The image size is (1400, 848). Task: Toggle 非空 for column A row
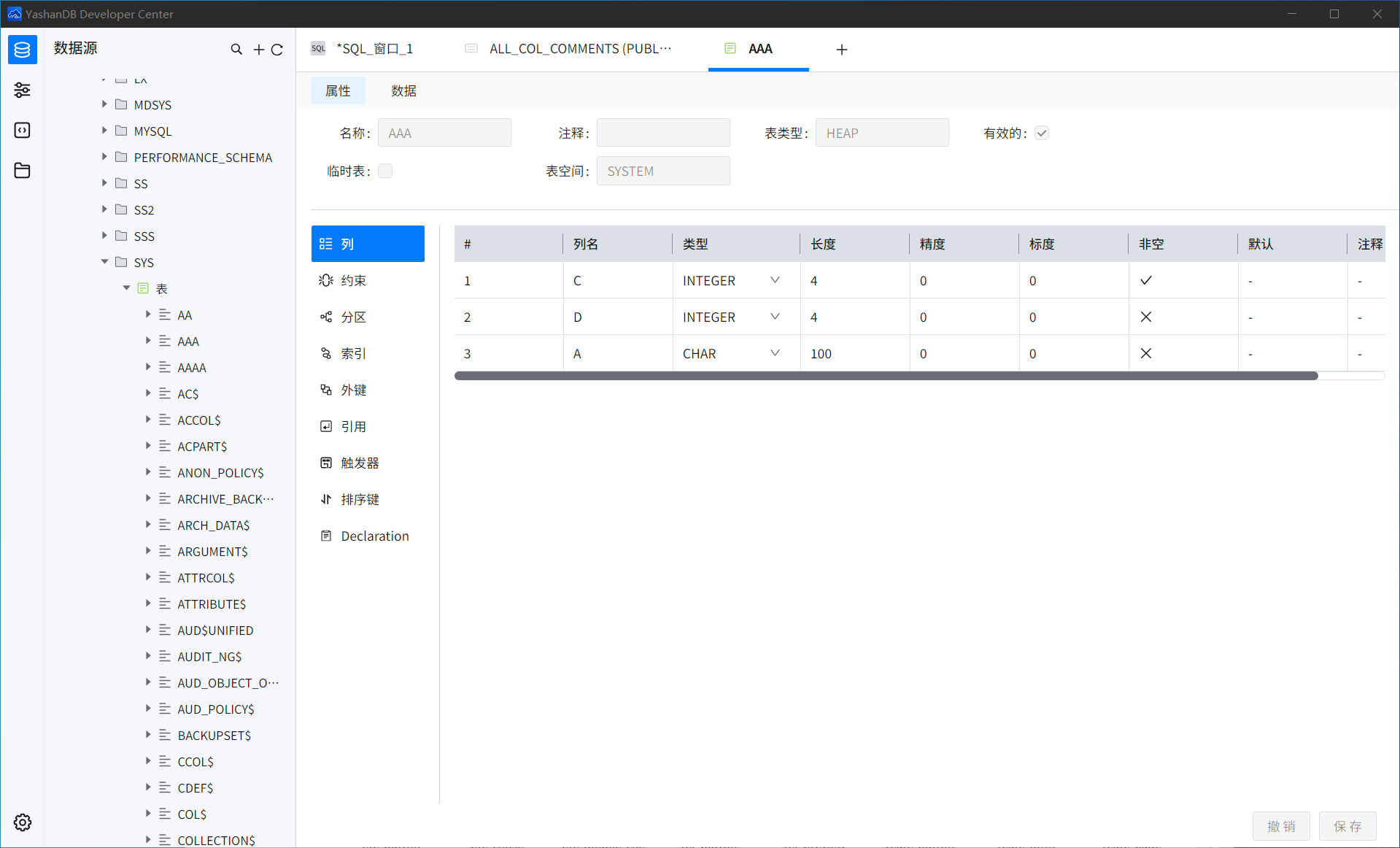coord(1146,353)
